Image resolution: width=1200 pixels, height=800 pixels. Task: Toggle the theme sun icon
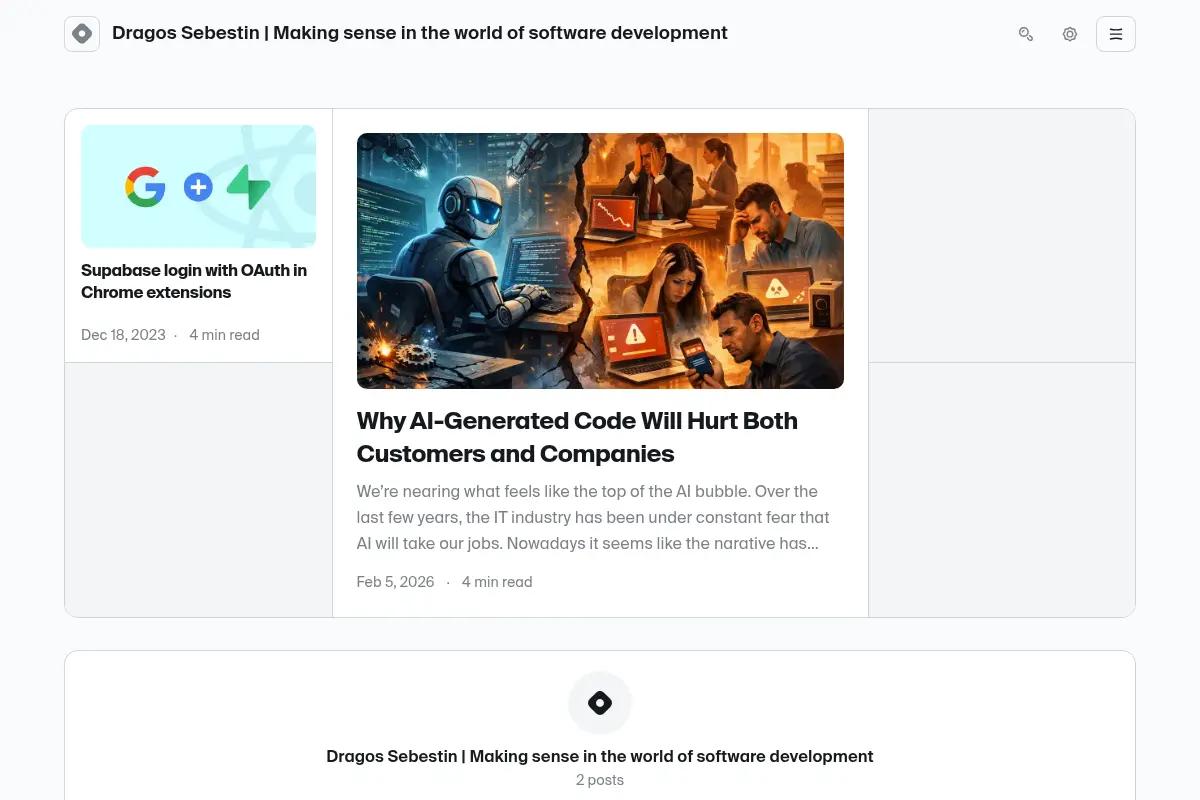pyautogui.click(x=1070, y=34)
